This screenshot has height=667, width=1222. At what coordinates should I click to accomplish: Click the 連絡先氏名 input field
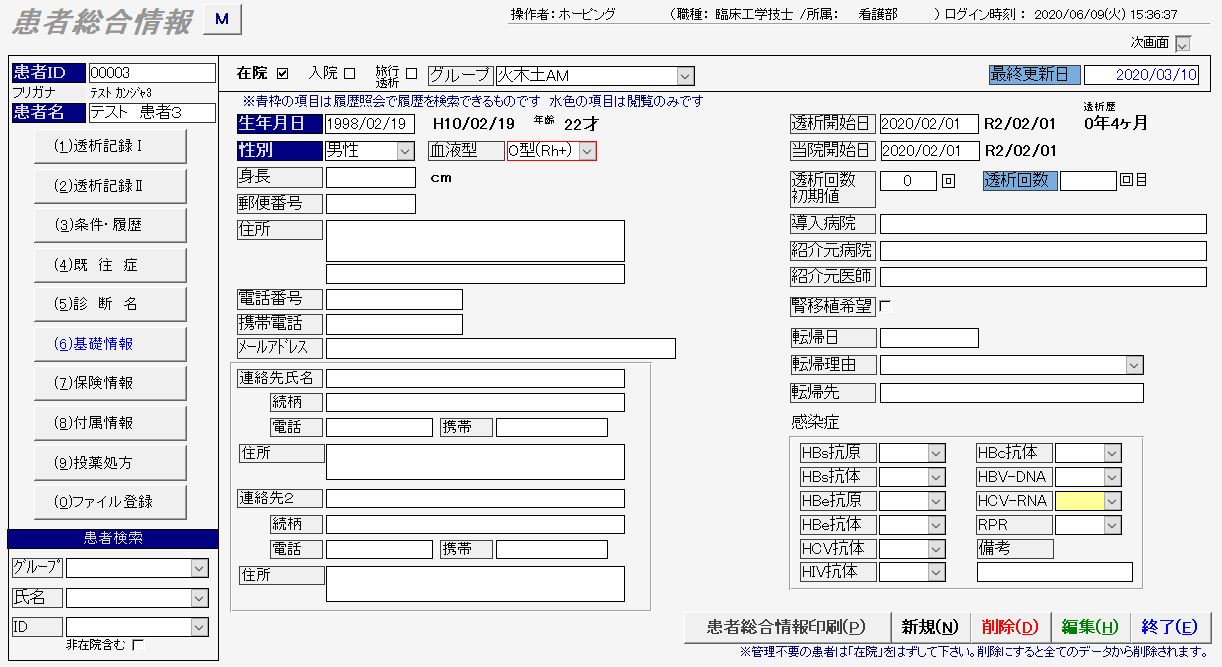coord(475,378)
